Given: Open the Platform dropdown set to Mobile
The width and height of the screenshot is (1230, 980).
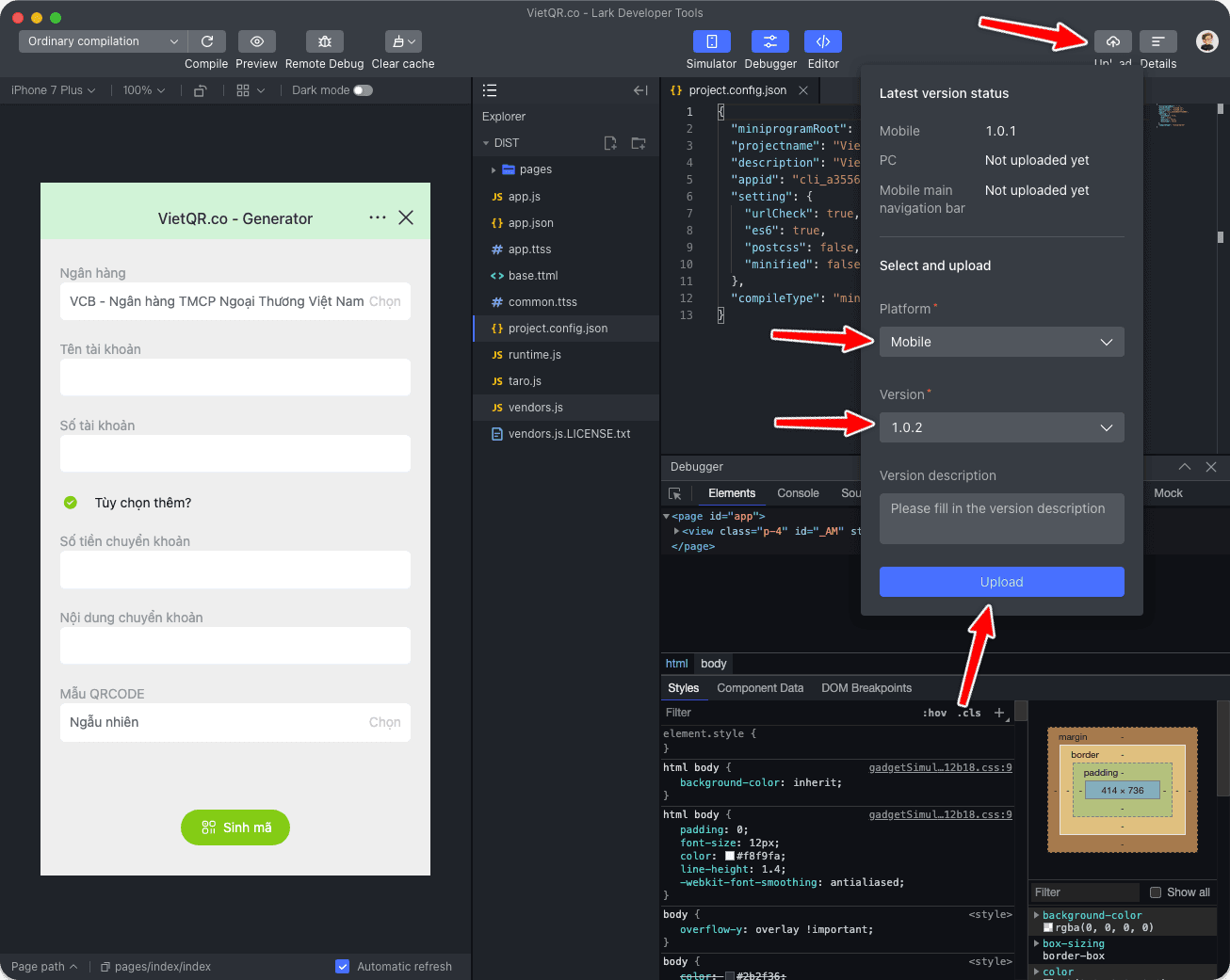Looking at the screenshot, I should tap(1001, 342).
